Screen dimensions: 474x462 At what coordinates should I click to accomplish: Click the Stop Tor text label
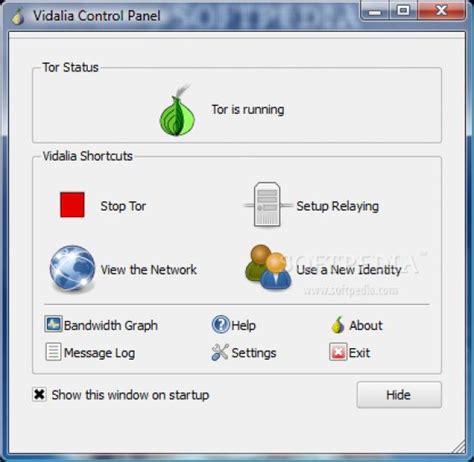coord(123,206)
